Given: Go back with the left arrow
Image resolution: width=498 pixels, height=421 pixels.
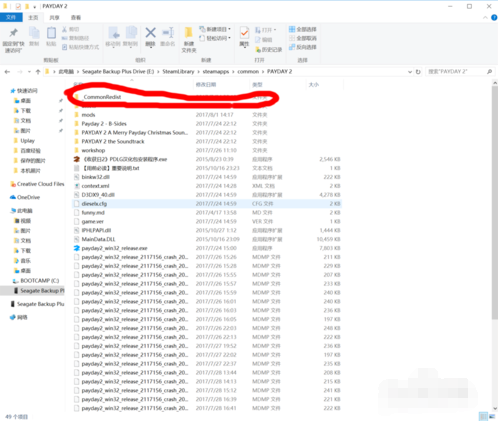Looking at the screenshot, I should click(x=7, y=72).
